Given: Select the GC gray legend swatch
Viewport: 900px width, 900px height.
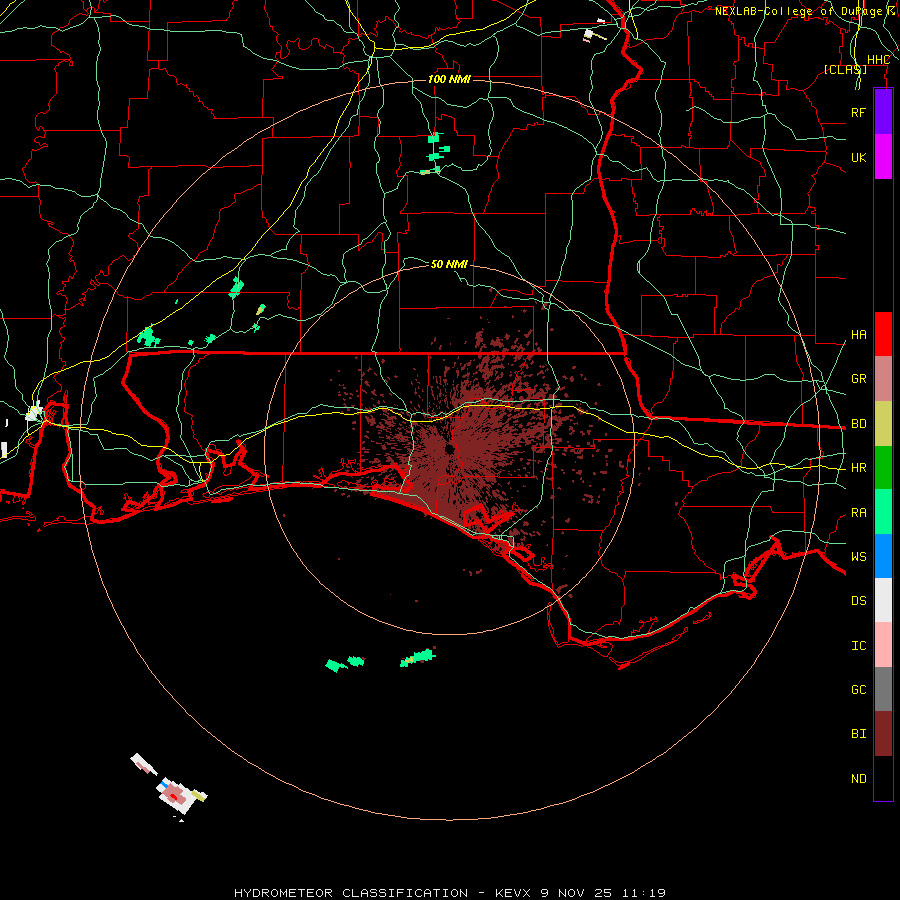Looking at the screenshot, I should [883, 689].
